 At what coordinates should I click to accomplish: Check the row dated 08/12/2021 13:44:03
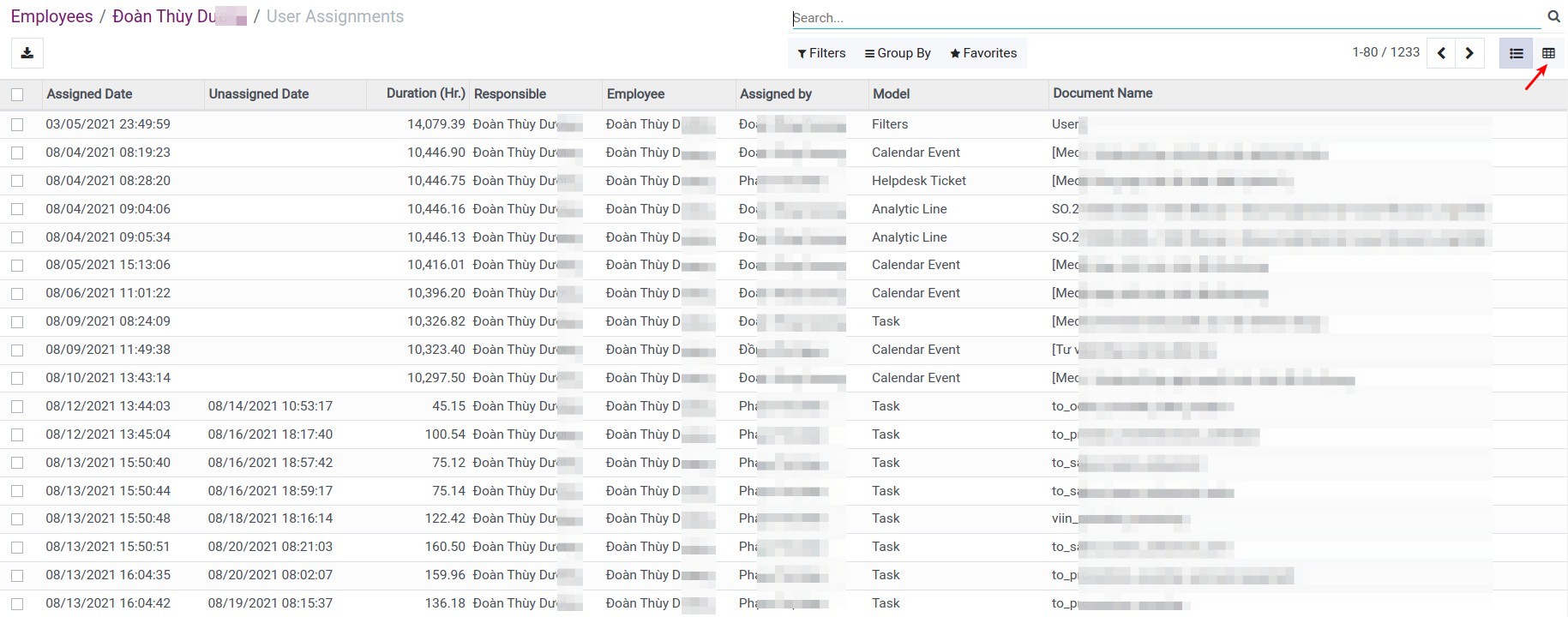[17, 406]
